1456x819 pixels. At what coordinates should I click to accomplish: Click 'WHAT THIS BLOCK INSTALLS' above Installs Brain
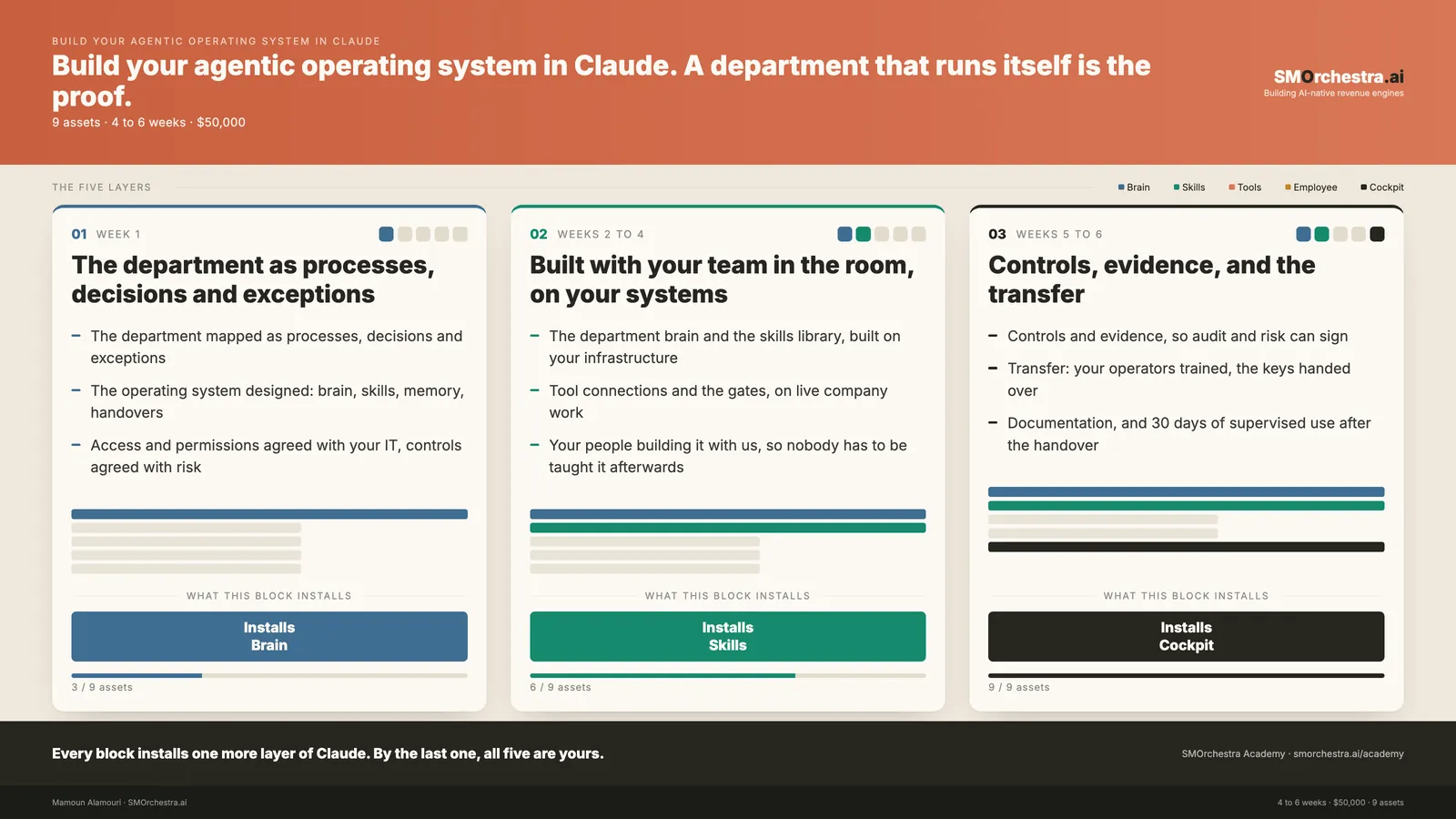point(269,596)
